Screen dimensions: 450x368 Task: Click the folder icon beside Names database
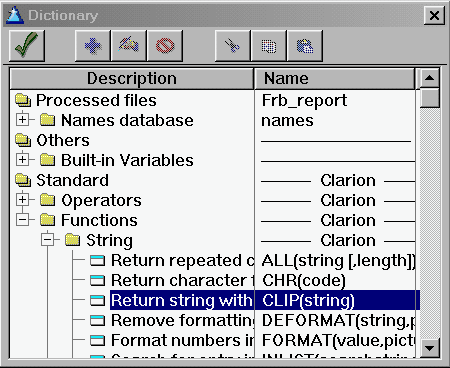click(x=48, y=120)
